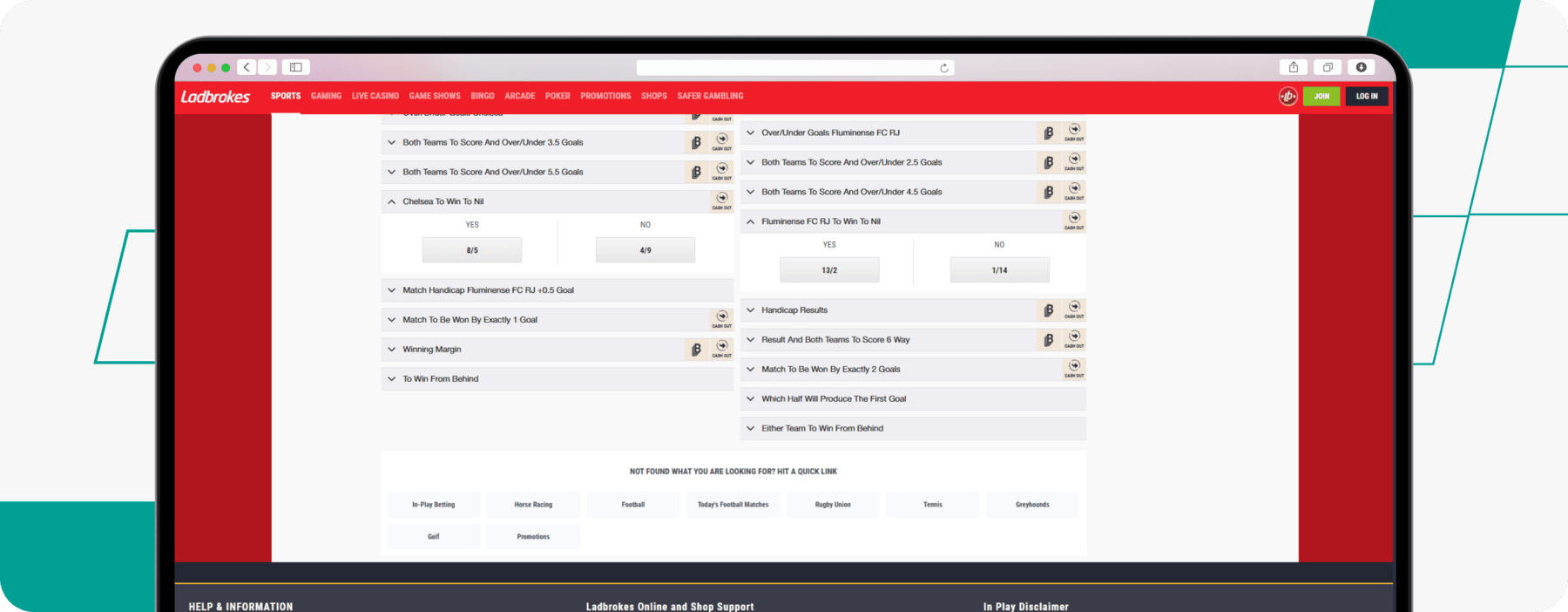Go back with browser back arrow
This screenshot has height=612, width=1568.
pyautogui.click(x=247, y=67)
